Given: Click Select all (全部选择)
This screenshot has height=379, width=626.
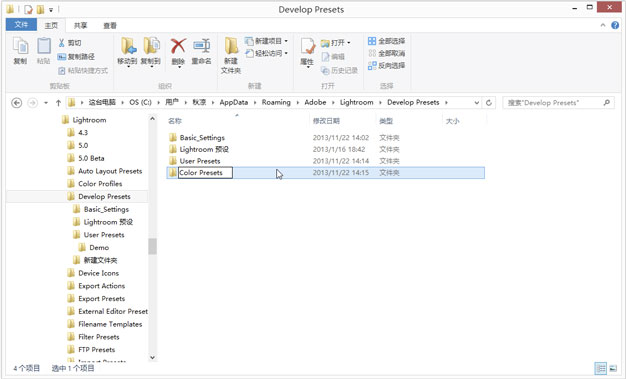Looking at the screenshot, I should (386, 41).
